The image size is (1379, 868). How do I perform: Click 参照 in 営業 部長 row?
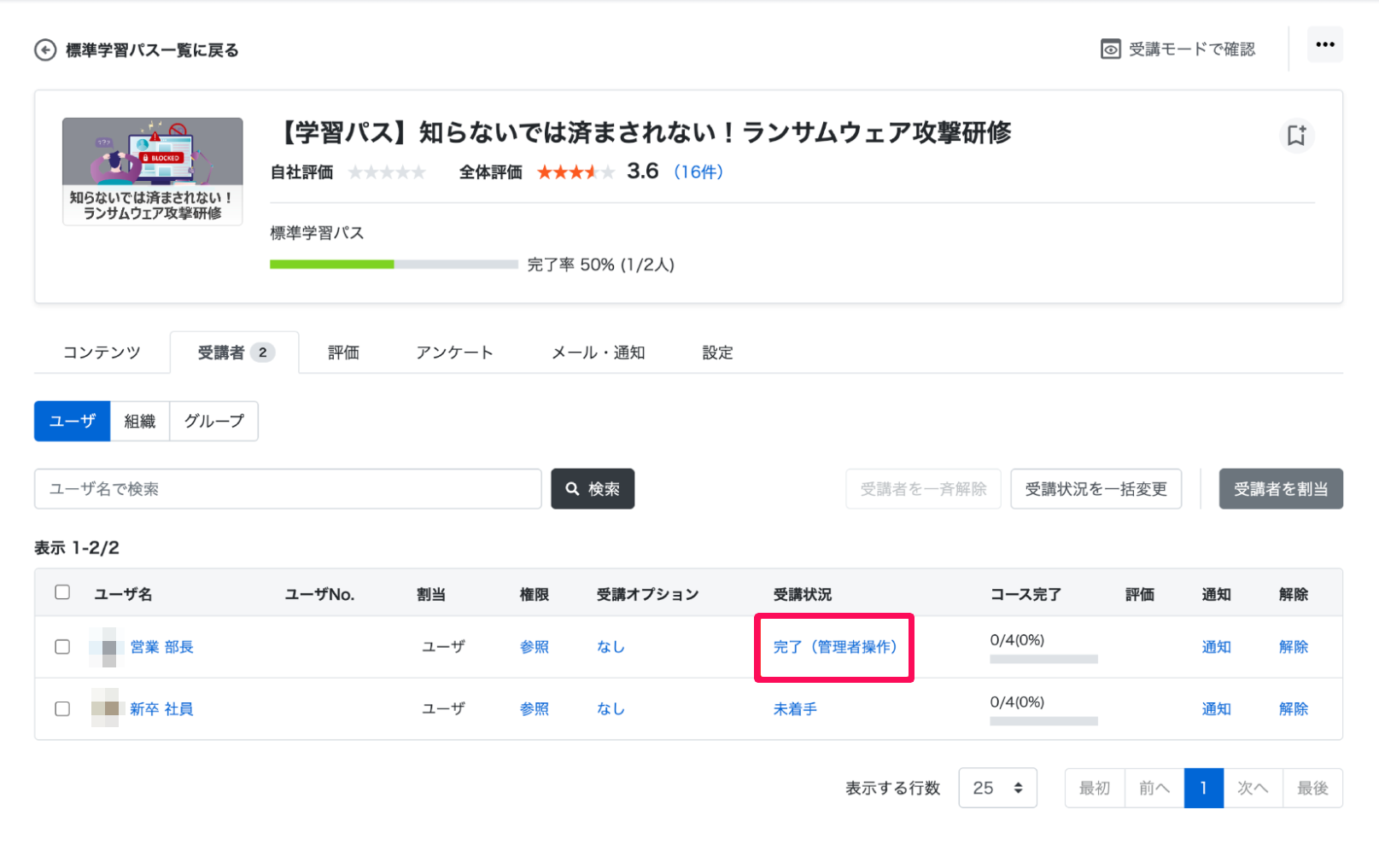click(x=535, y=647)
